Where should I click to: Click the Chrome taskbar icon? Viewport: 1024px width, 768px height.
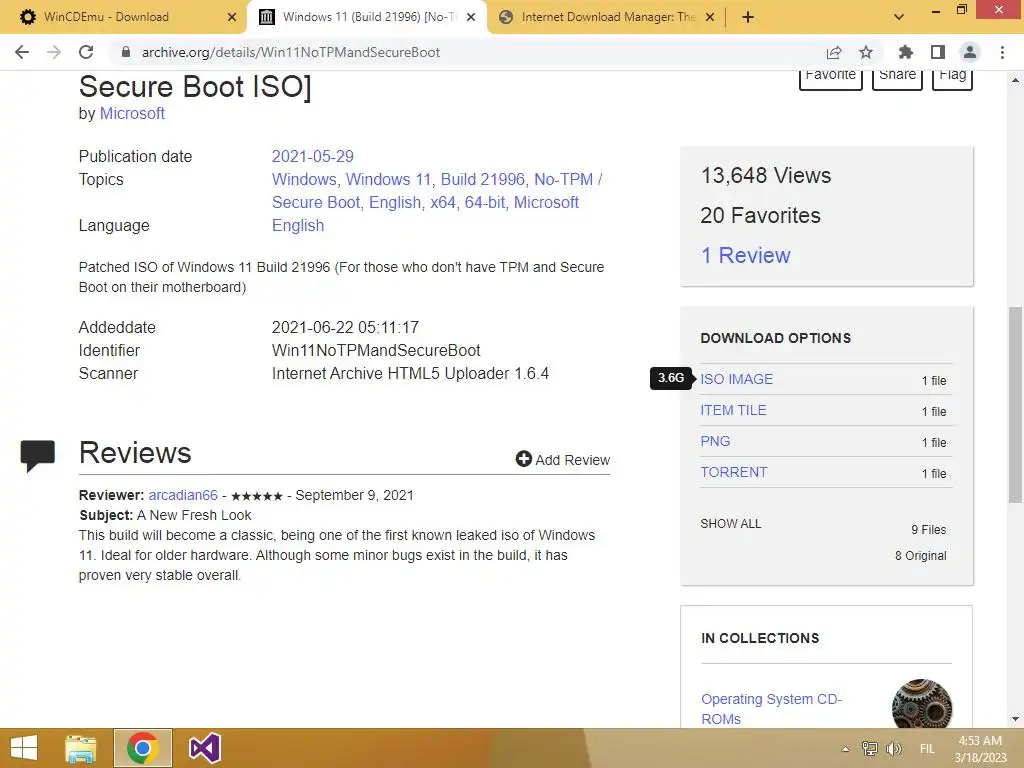pyautogui.click(x=143, y=748)
